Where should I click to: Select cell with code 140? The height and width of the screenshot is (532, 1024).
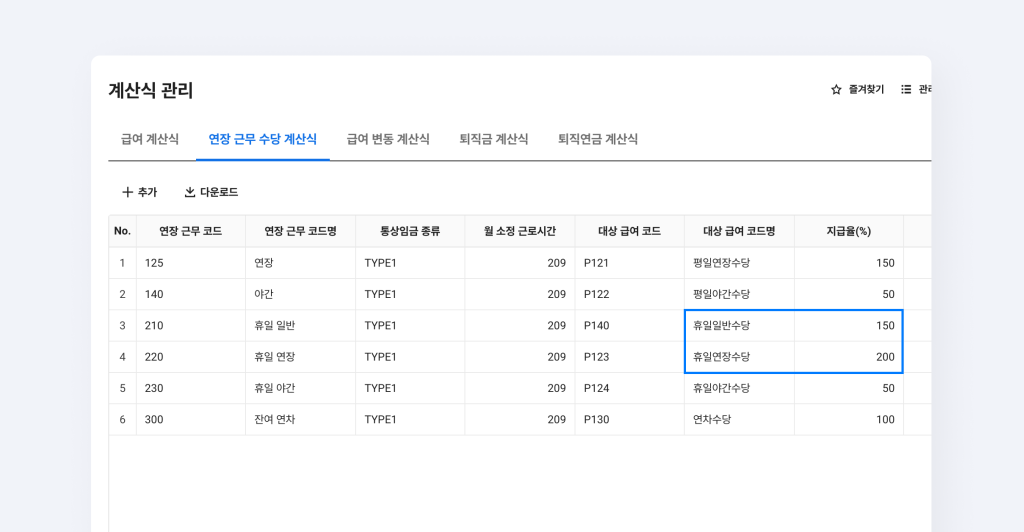pos(191,294)
